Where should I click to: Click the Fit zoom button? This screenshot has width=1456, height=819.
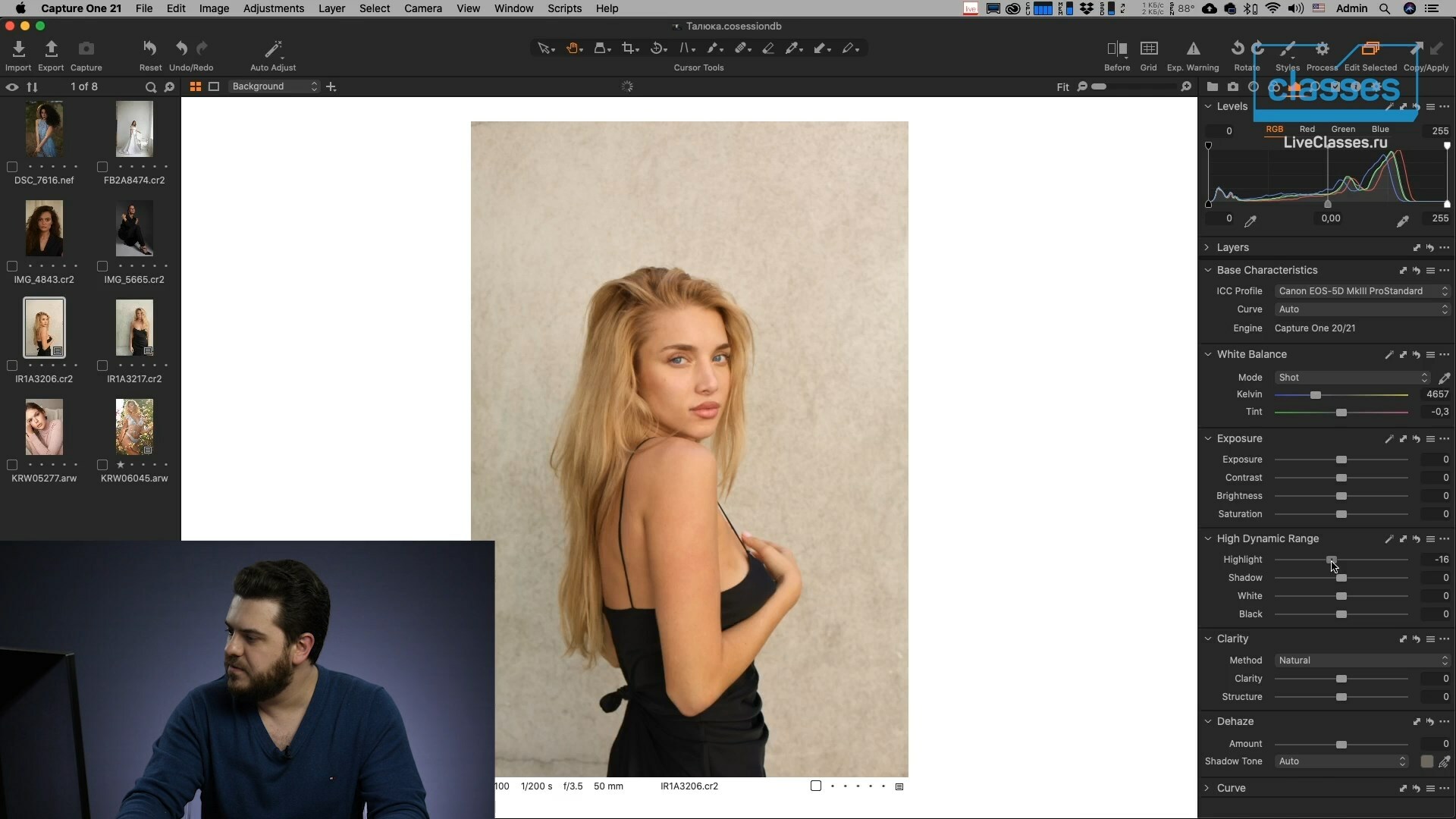pos(1062,87)
